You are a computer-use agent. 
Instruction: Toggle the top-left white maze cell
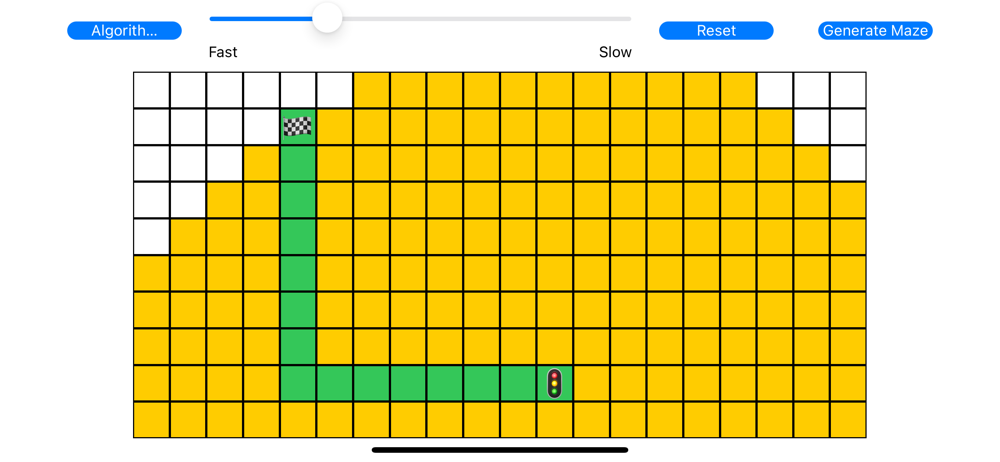click(152, 90)
